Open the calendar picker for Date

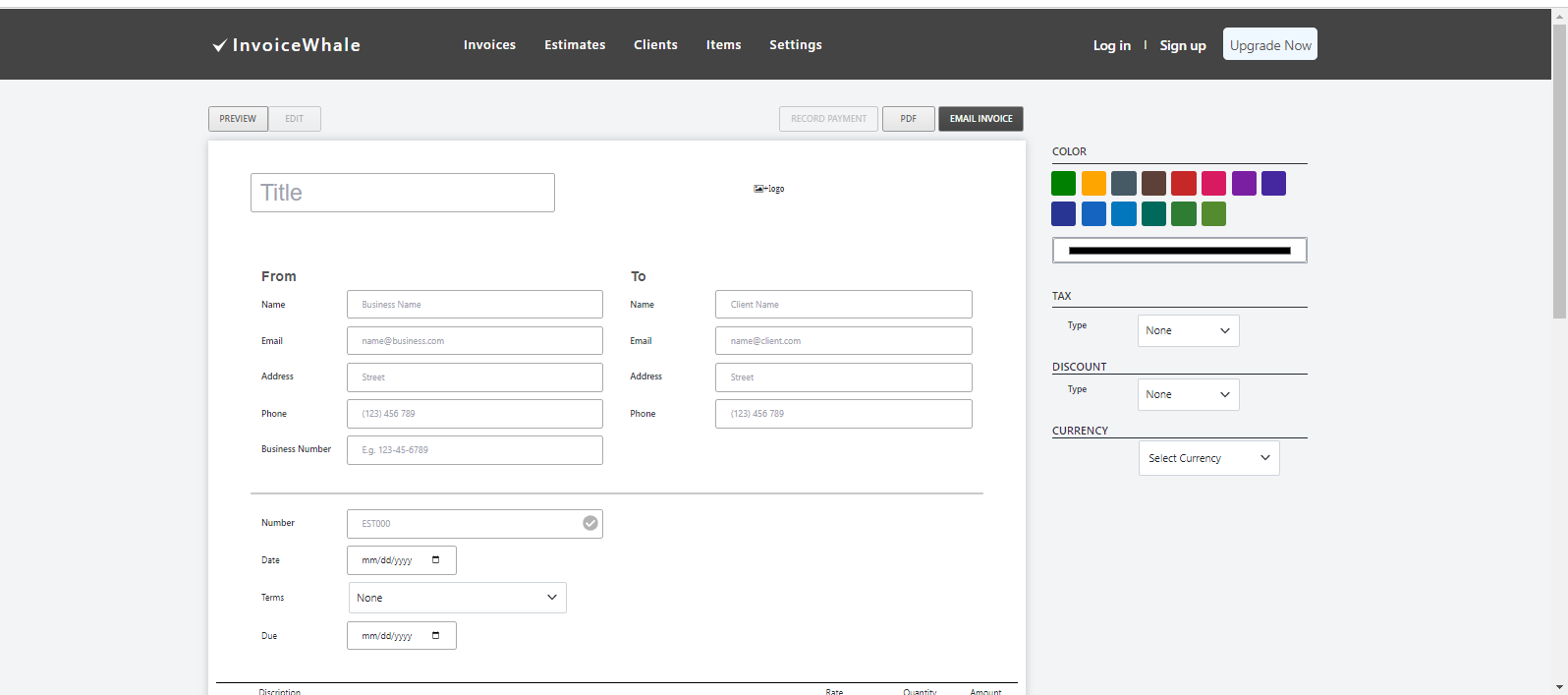[436, 560]
